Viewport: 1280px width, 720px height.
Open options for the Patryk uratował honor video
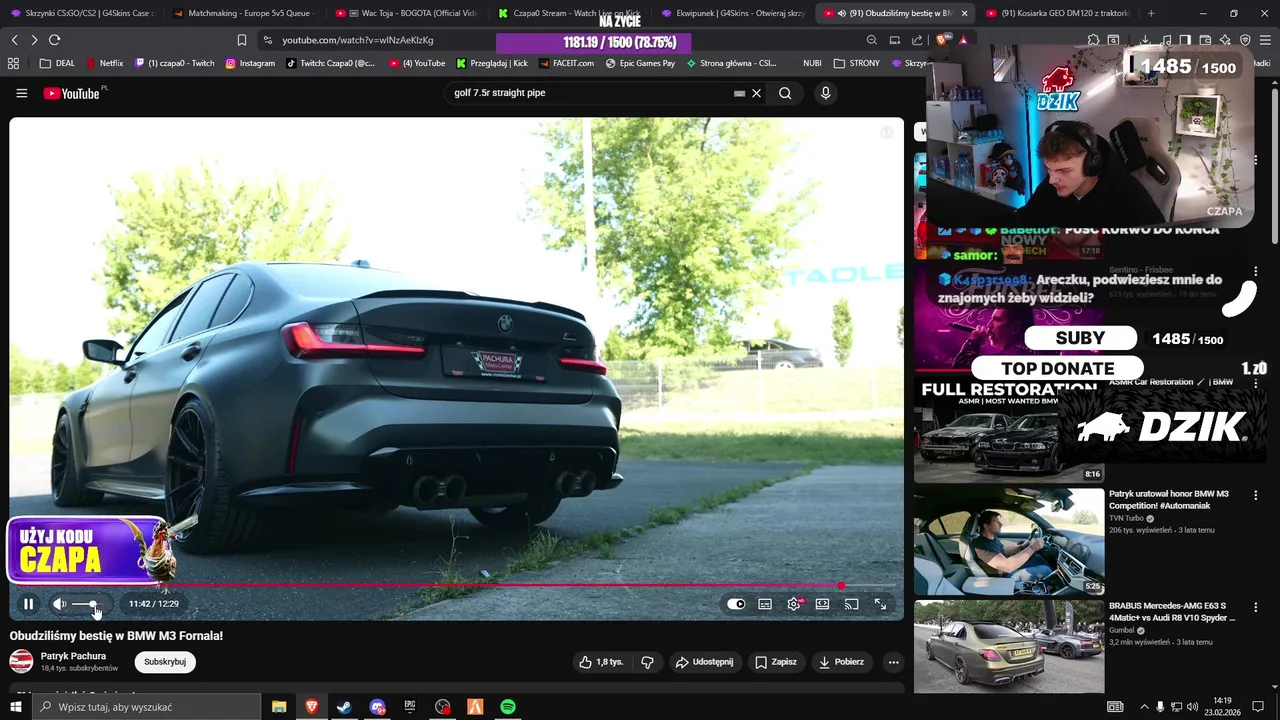tap(1255, 495)
